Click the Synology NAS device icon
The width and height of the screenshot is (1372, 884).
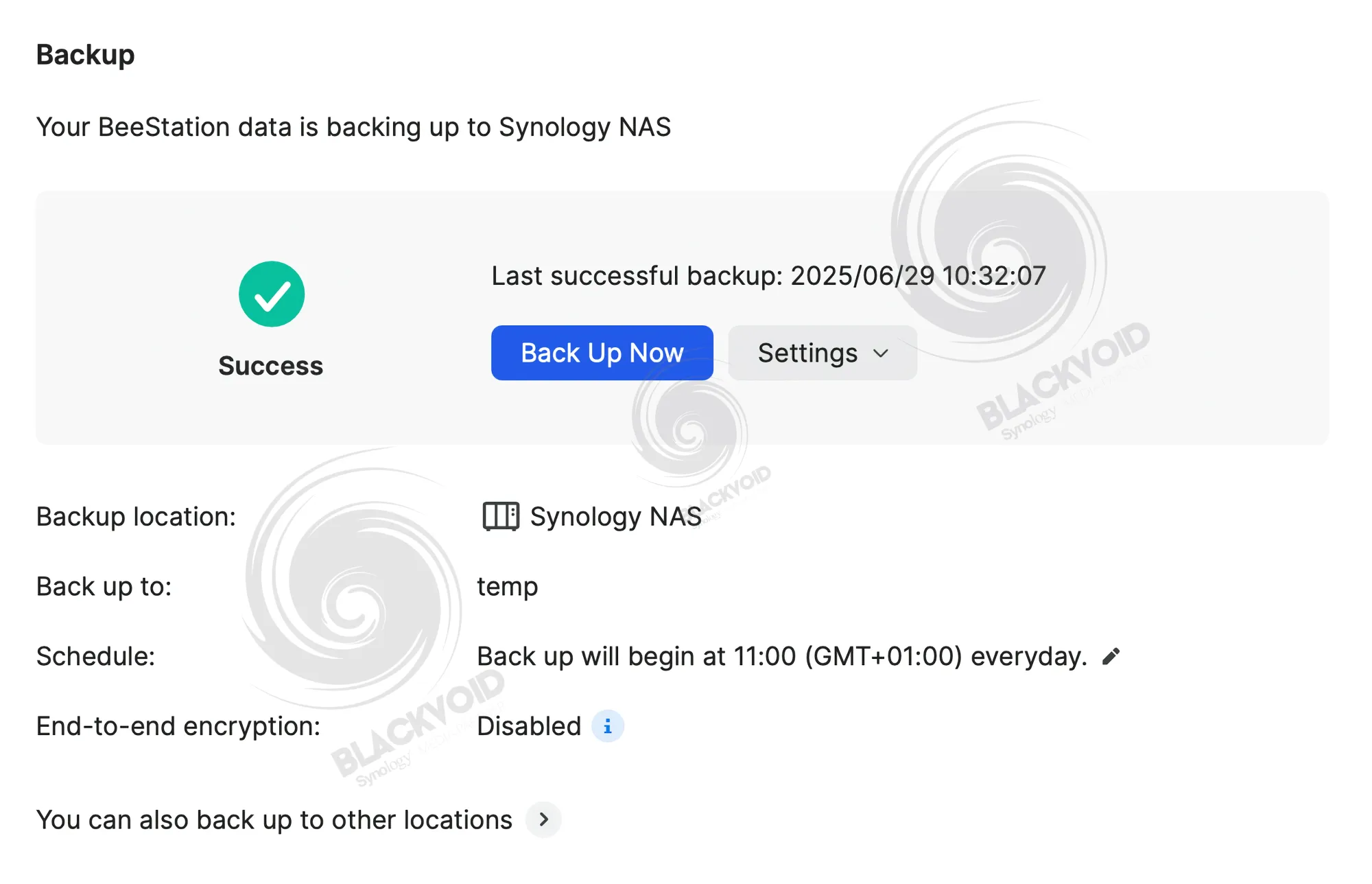[x=501, y=516]
